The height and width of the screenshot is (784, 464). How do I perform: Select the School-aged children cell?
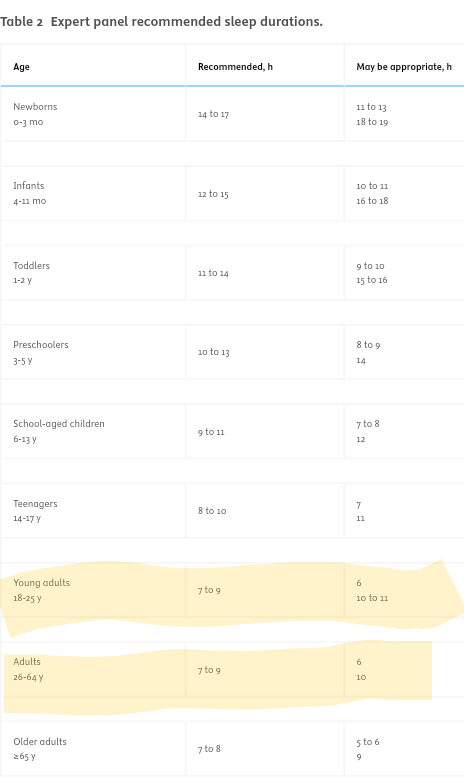click(x=93, y=431)
